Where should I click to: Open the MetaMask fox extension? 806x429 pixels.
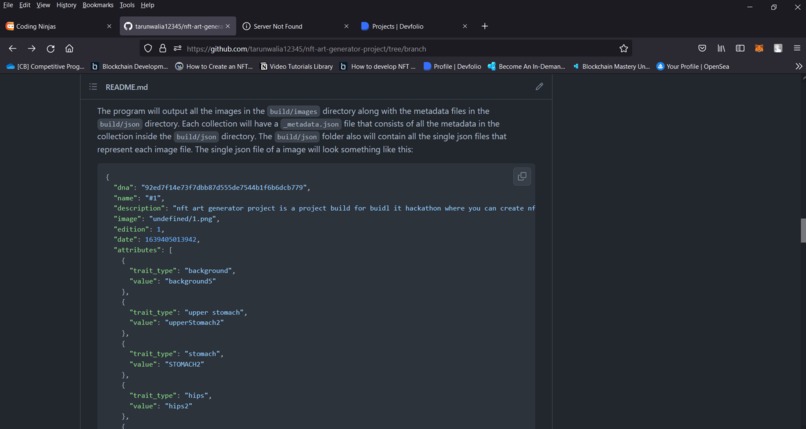[x=759, y=48]
